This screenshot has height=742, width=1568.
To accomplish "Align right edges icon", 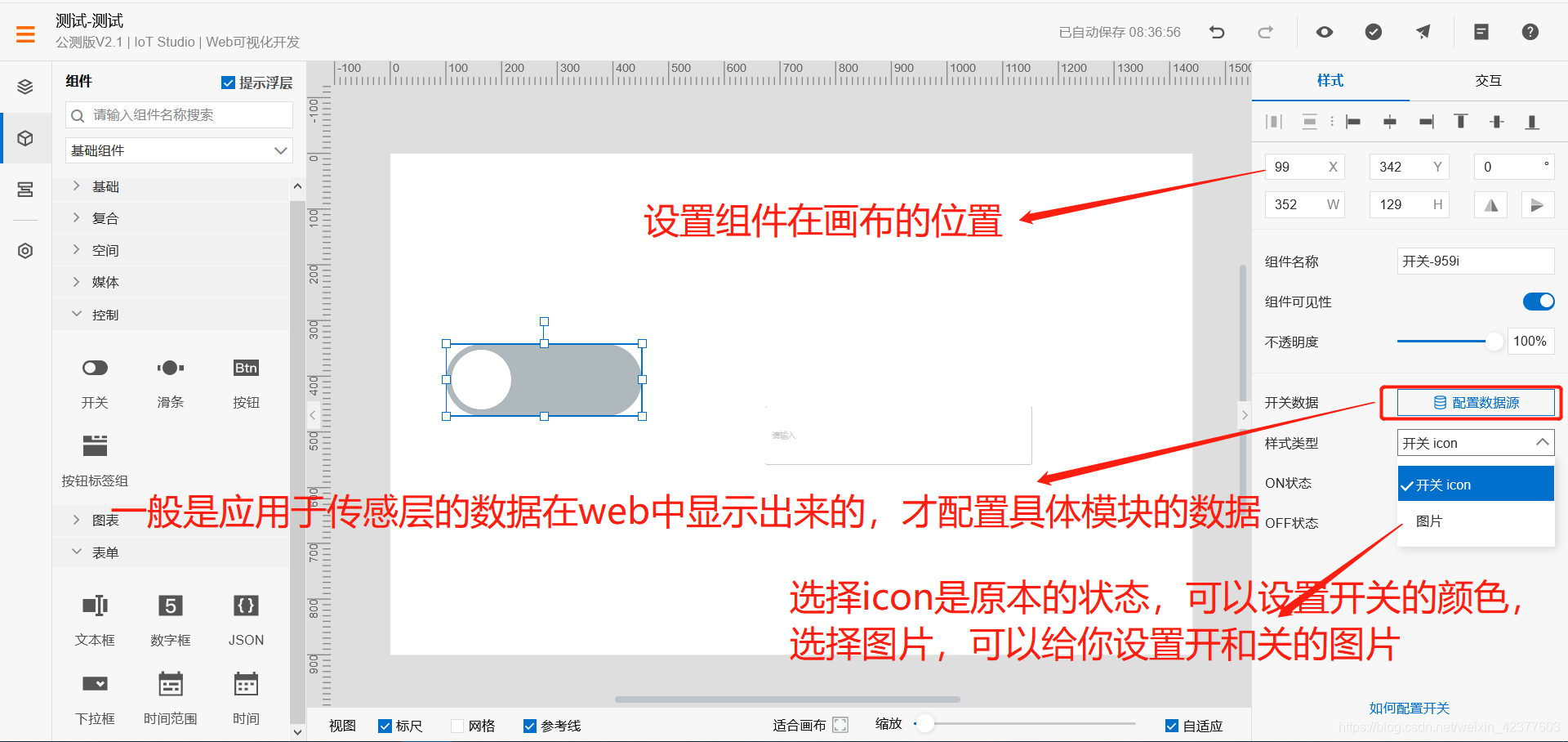I will click(x=1426, y=122).
